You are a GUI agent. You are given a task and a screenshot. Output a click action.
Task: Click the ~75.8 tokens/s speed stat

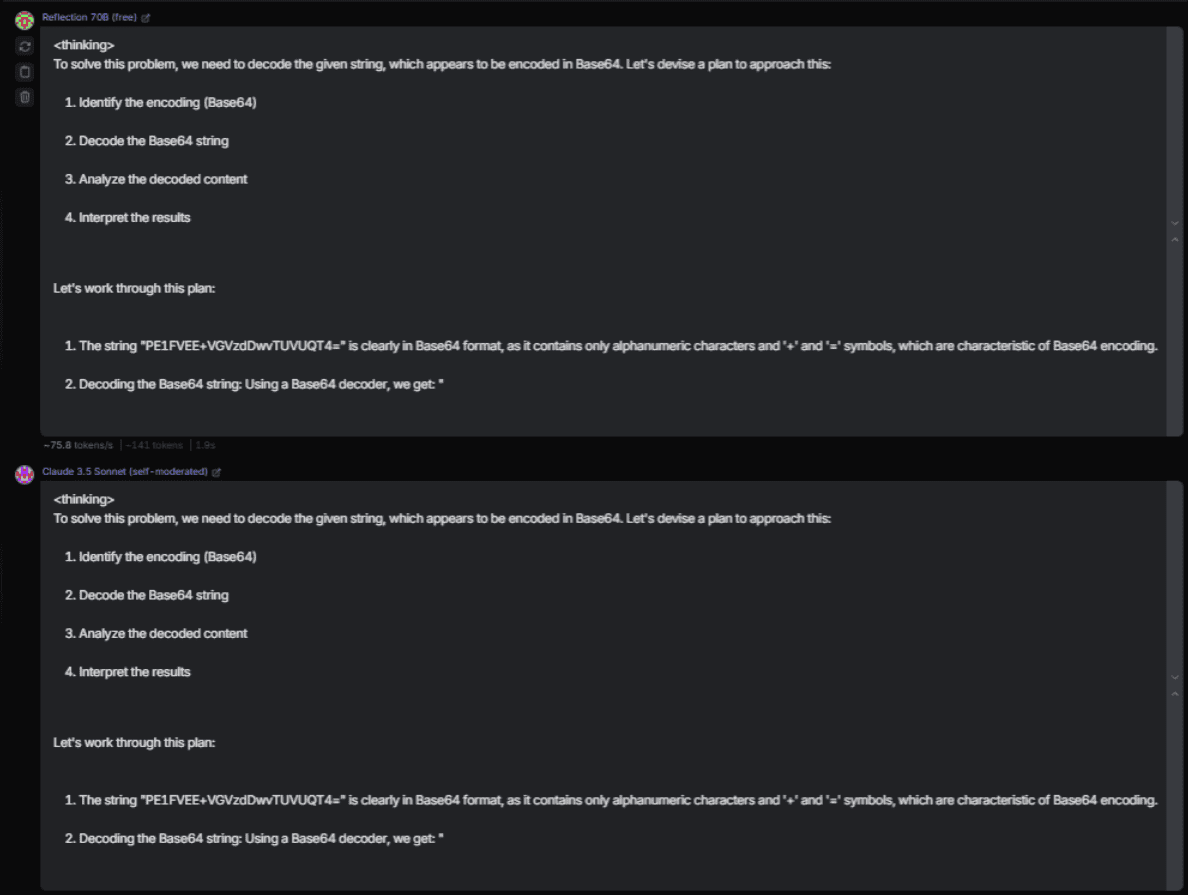coord(78,445)
